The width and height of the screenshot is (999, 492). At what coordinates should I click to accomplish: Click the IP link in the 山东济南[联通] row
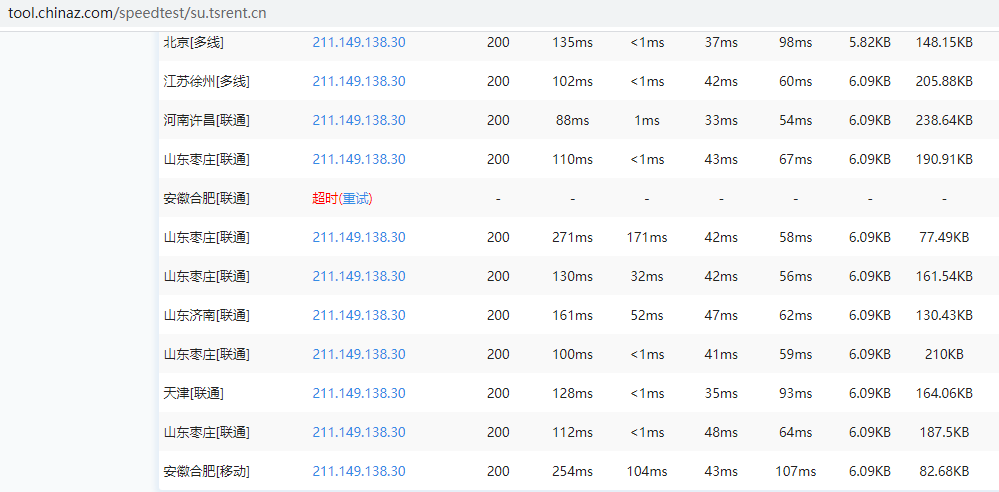pyautogui.click(x=359, y=315)
